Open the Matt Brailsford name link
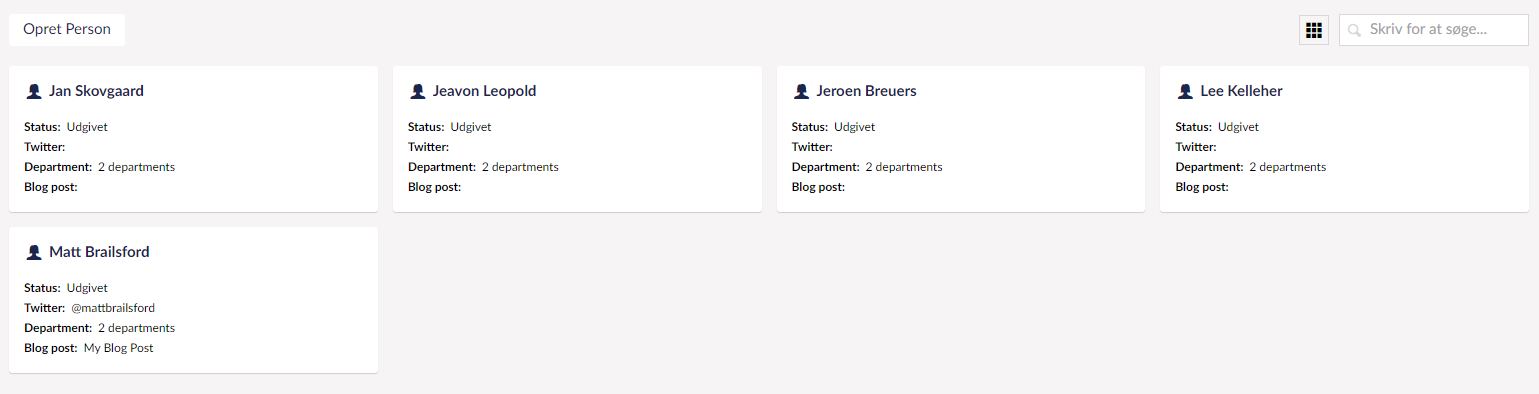 tap(99, 252)
